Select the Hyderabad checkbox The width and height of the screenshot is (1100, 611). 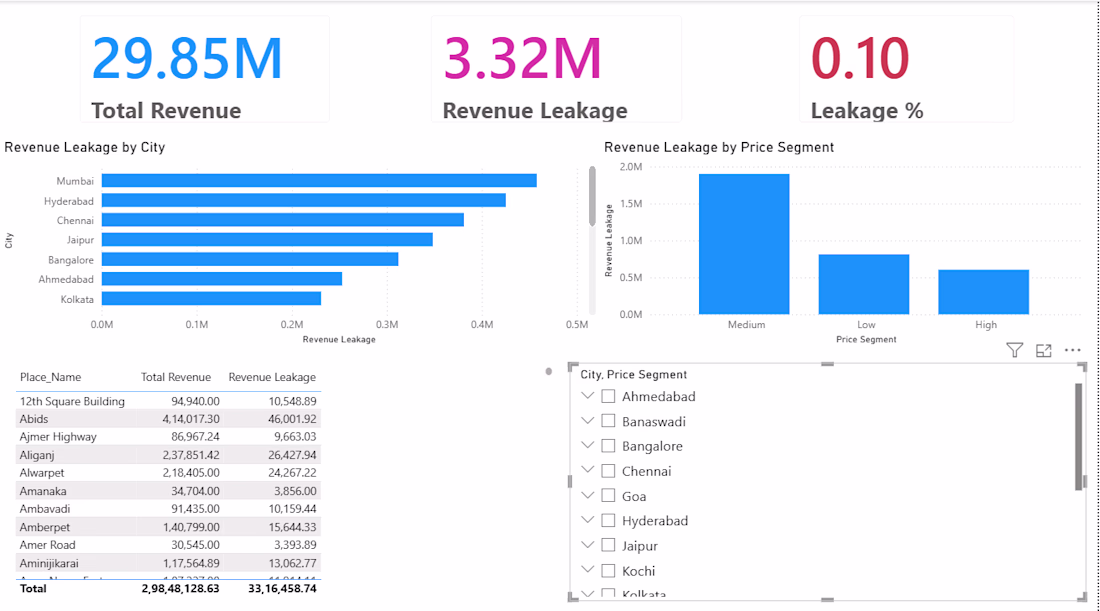pyautogui.click(x=608, y=521)
